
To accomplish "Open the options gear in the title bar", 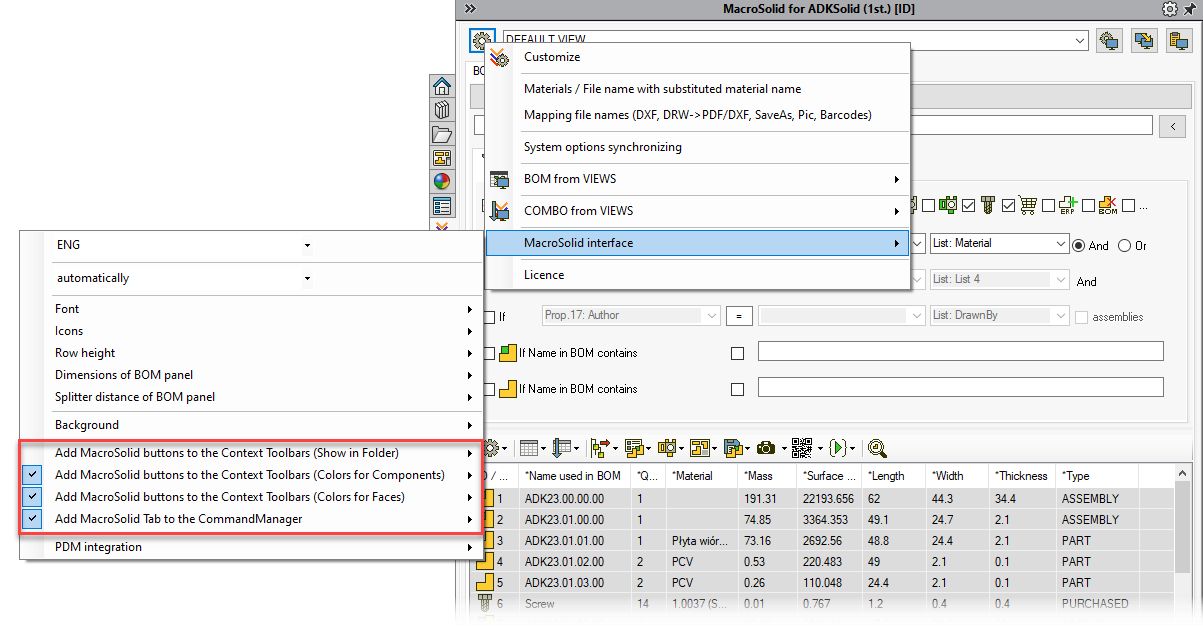I will (1169, 9).
